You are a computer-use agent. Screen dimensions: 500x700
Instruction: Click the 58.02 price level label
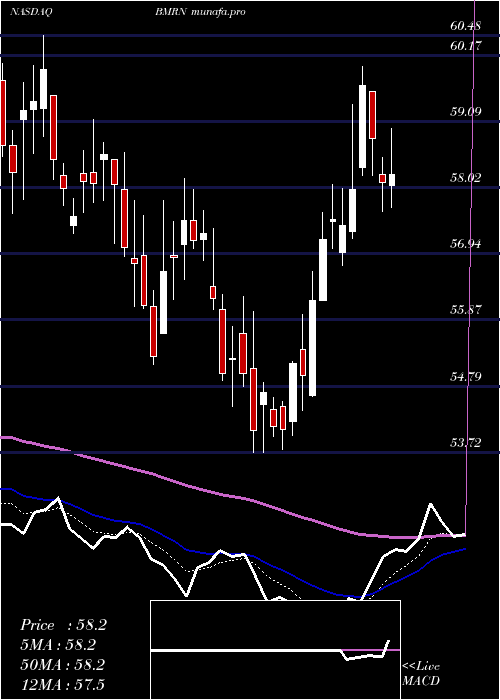coord(466,178)
